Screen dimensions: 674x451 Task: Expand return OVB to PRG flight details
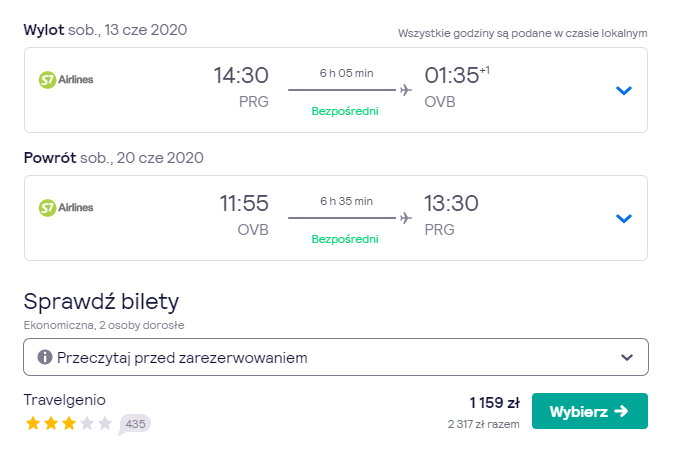point(623,218)
